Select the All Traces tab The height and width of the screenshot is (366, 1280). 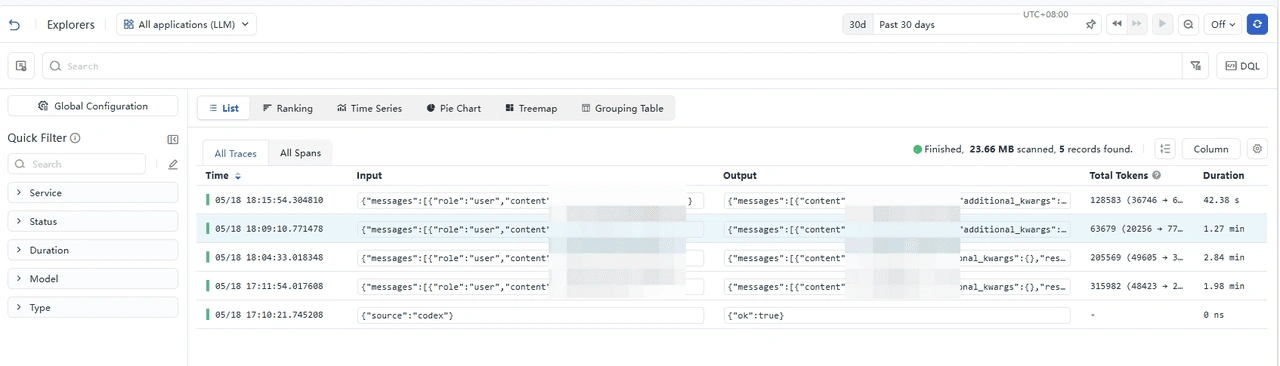(236, 153)
